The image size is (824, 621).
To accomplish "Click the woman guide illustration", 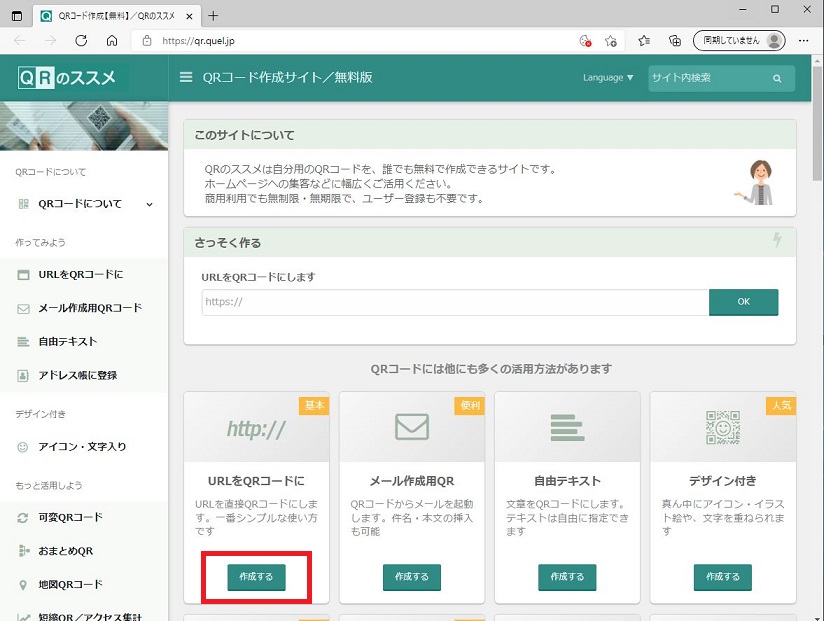I will (755, 183).
